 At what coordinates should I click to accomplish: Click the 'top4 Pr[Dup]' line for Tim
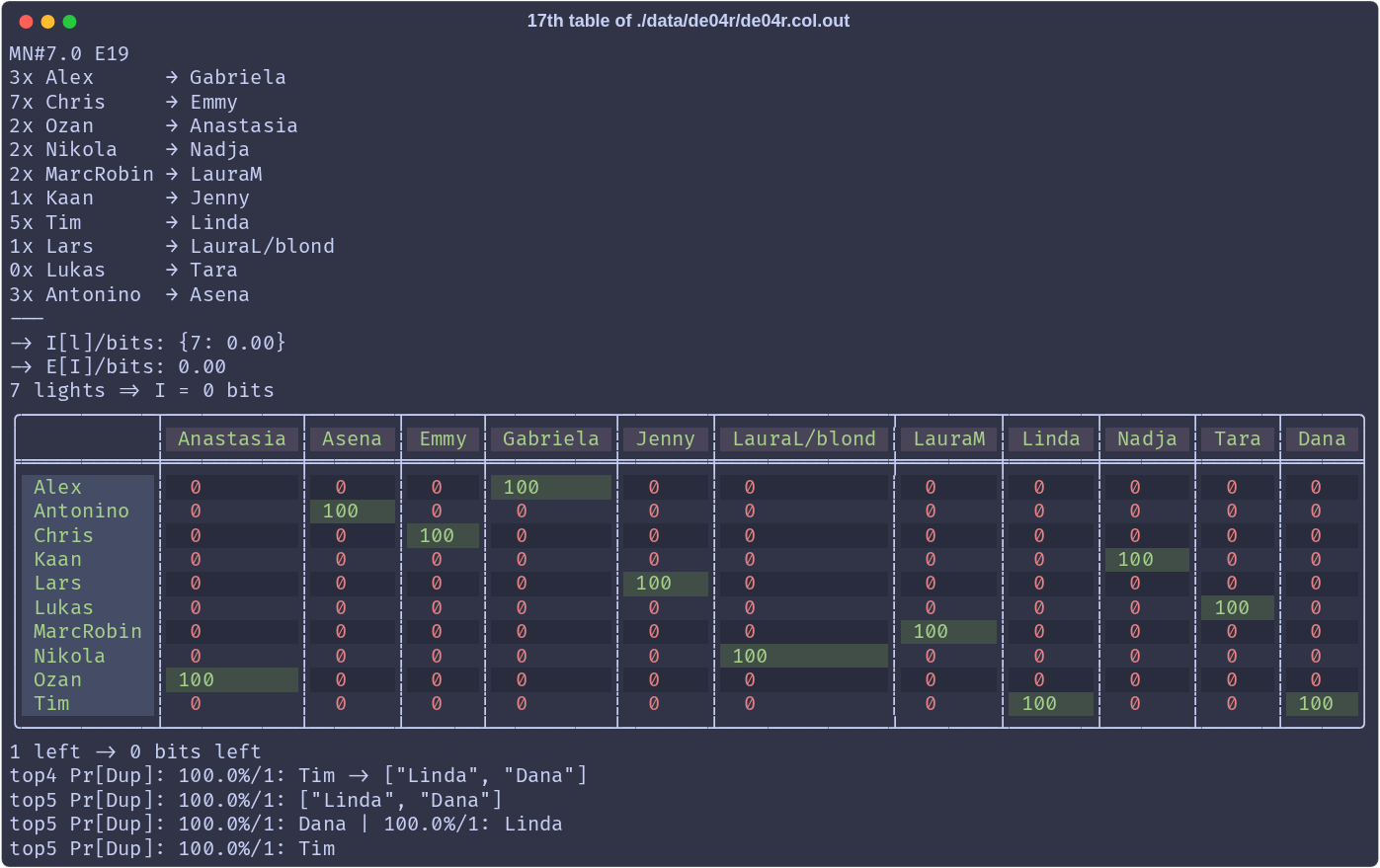tap(298, 775)
